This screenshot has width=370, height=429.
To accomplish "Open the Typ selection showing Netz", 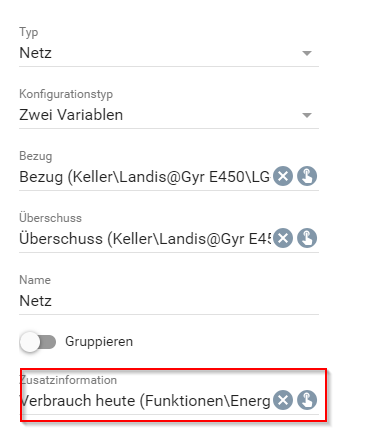I will [x=169, y=53].
